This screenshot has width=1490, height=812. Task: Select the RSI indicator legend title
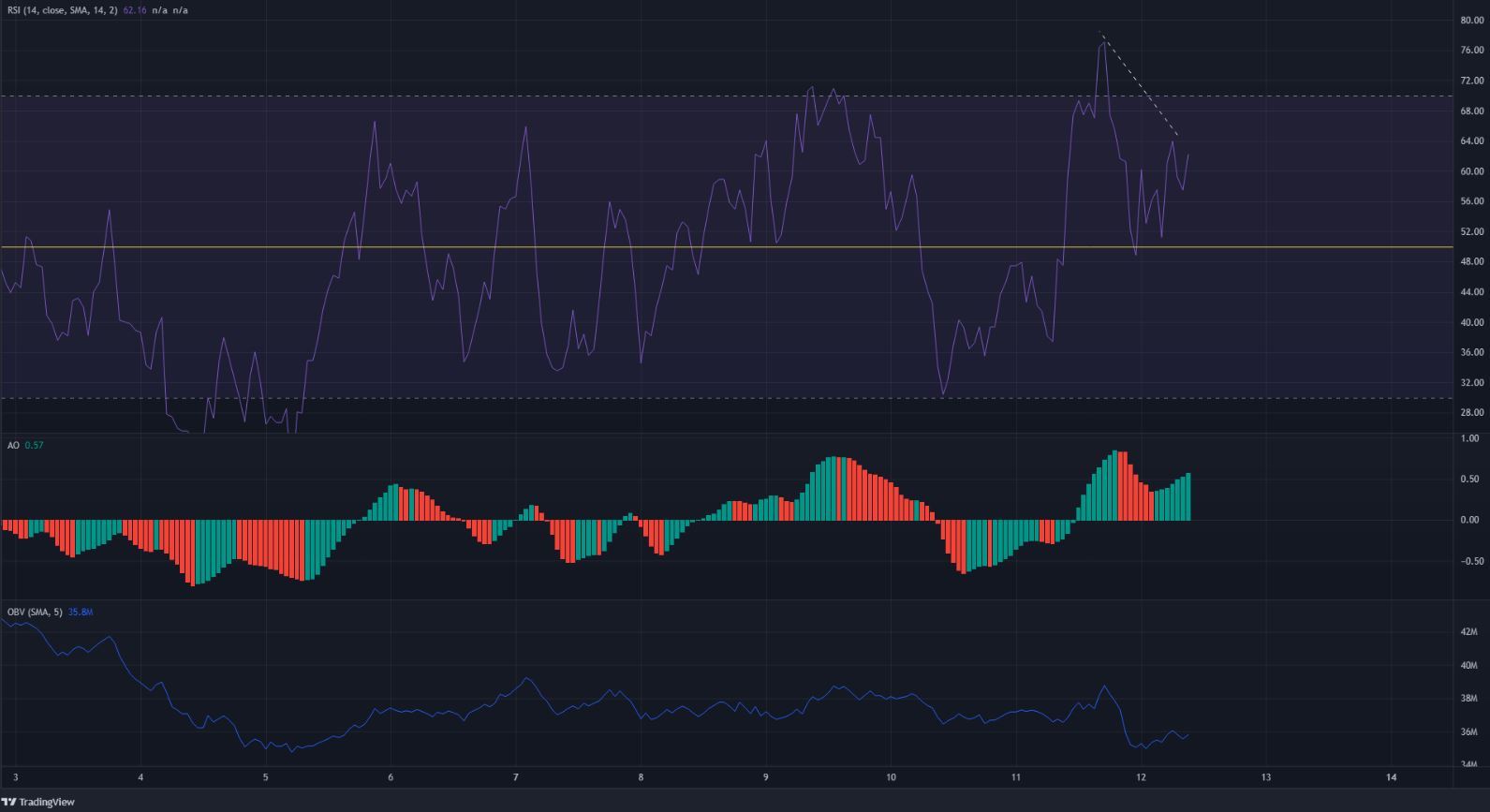62,9
